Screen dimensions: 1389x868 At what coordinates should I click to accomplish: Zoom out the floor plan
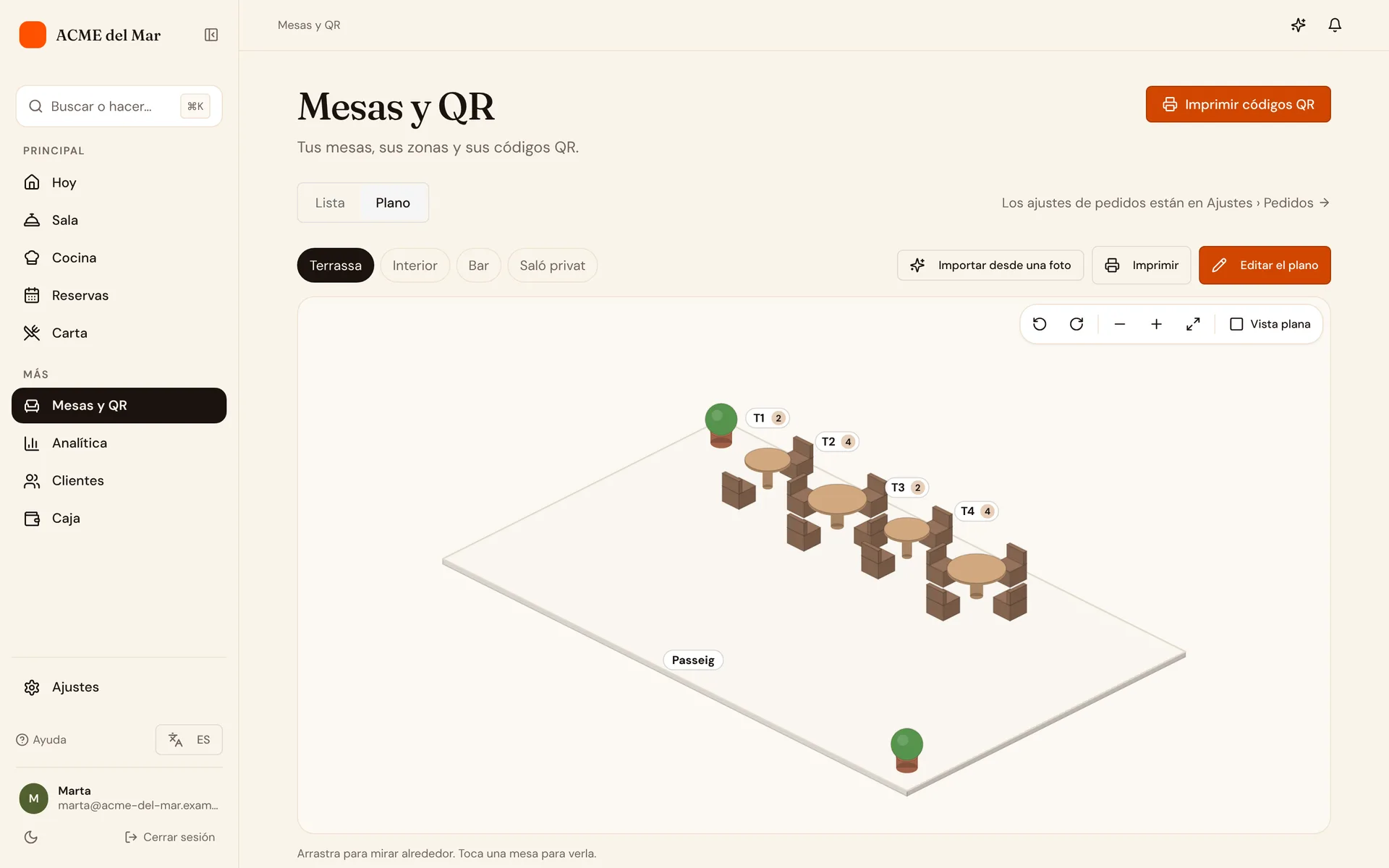click(1120, 324)
